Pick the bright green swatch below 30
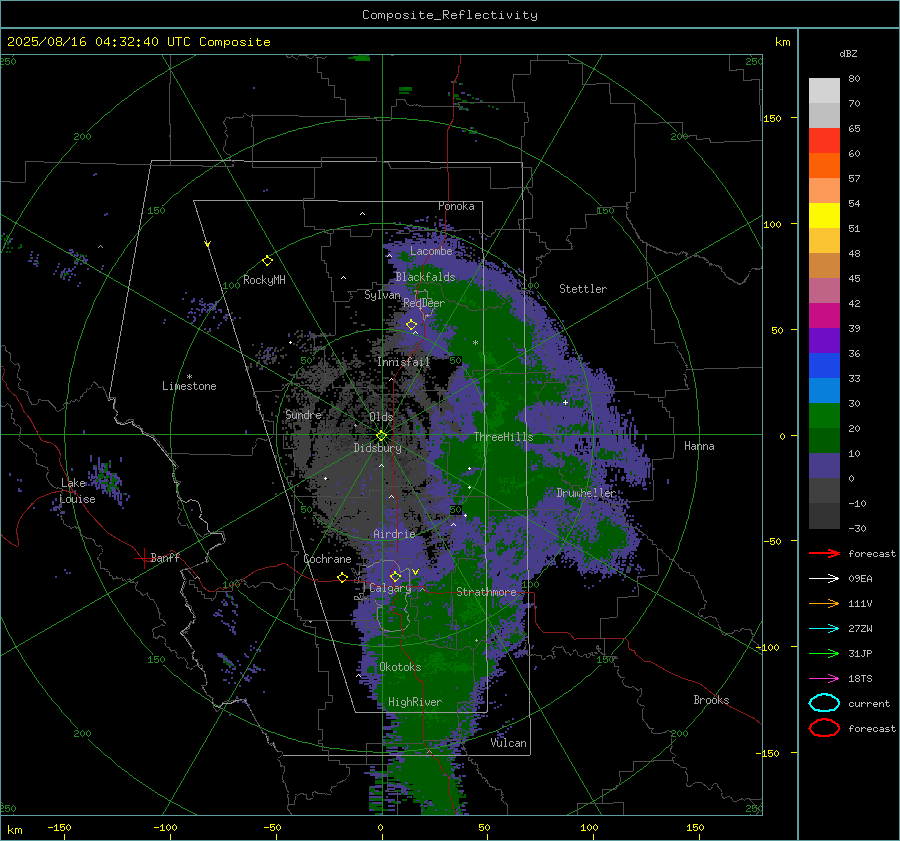Screen dimensions: 900x841 tap(824, 415)
